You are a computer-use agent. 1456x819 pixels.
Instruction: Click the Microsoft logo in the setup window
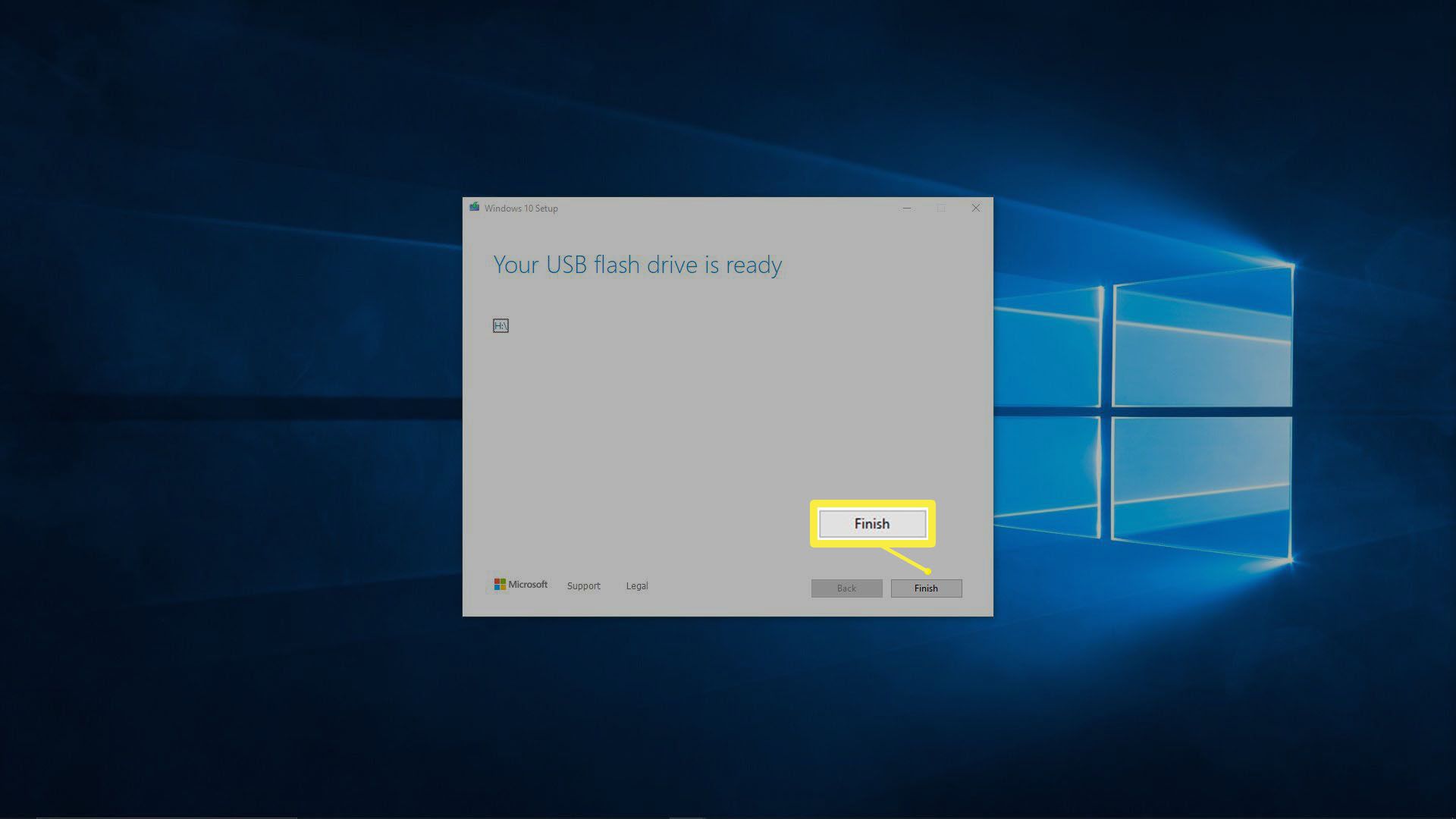pos(521,585)
